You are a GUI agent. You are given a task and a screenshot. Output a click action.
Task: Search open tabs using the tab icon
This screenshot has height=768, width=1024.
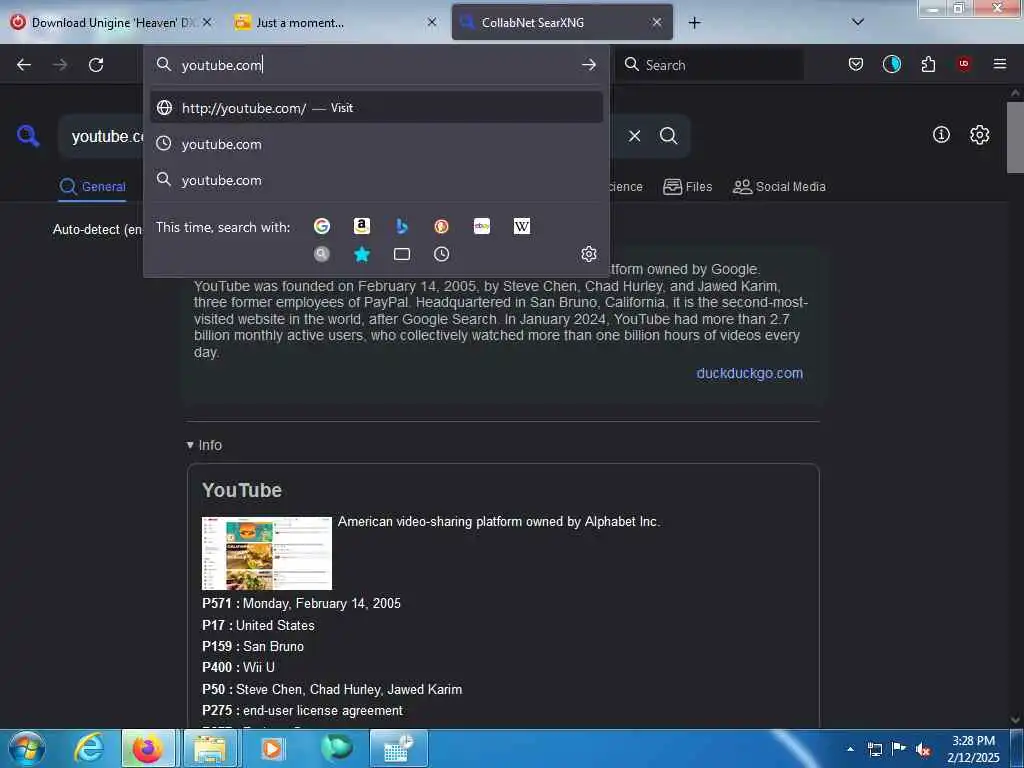click(x=402, y=254)
